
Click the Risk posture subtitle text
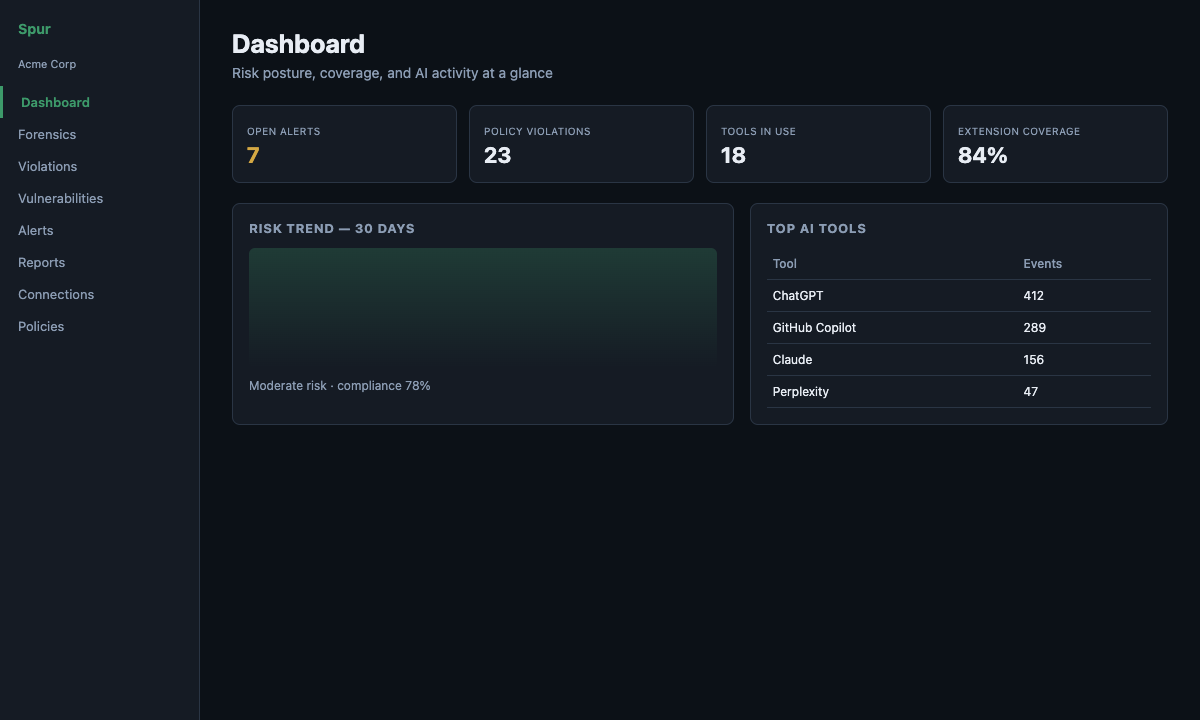coord(392,73)
